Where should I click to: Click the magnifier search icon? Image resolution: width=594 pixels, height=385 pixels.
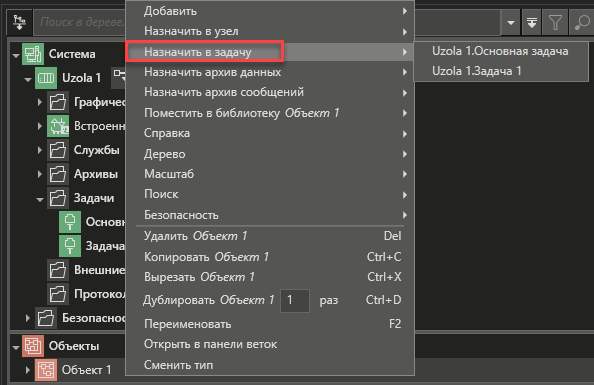581,22
